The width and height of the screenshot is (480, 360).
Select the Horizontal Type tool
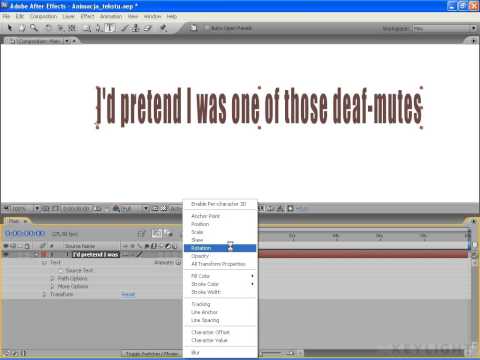click(110, 28)
